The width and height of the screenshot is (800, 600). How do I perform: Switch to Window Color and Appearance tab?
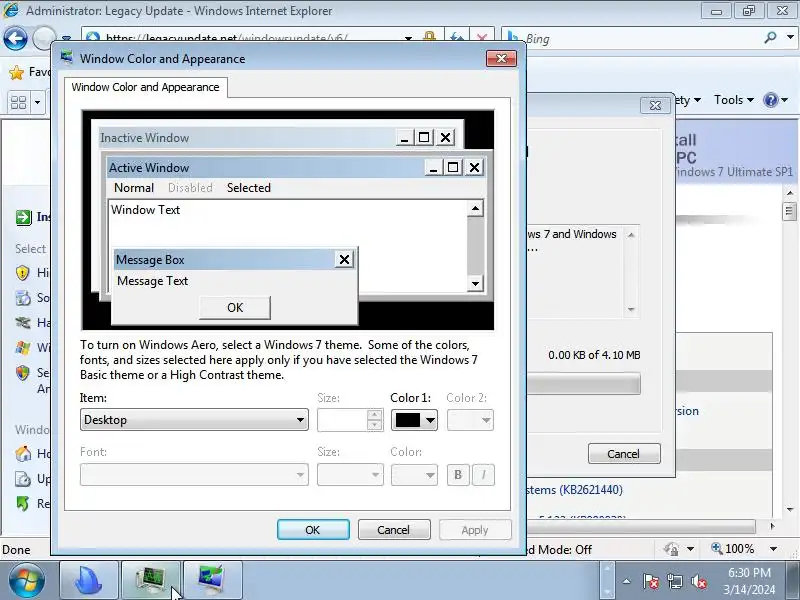pos(145,87)
